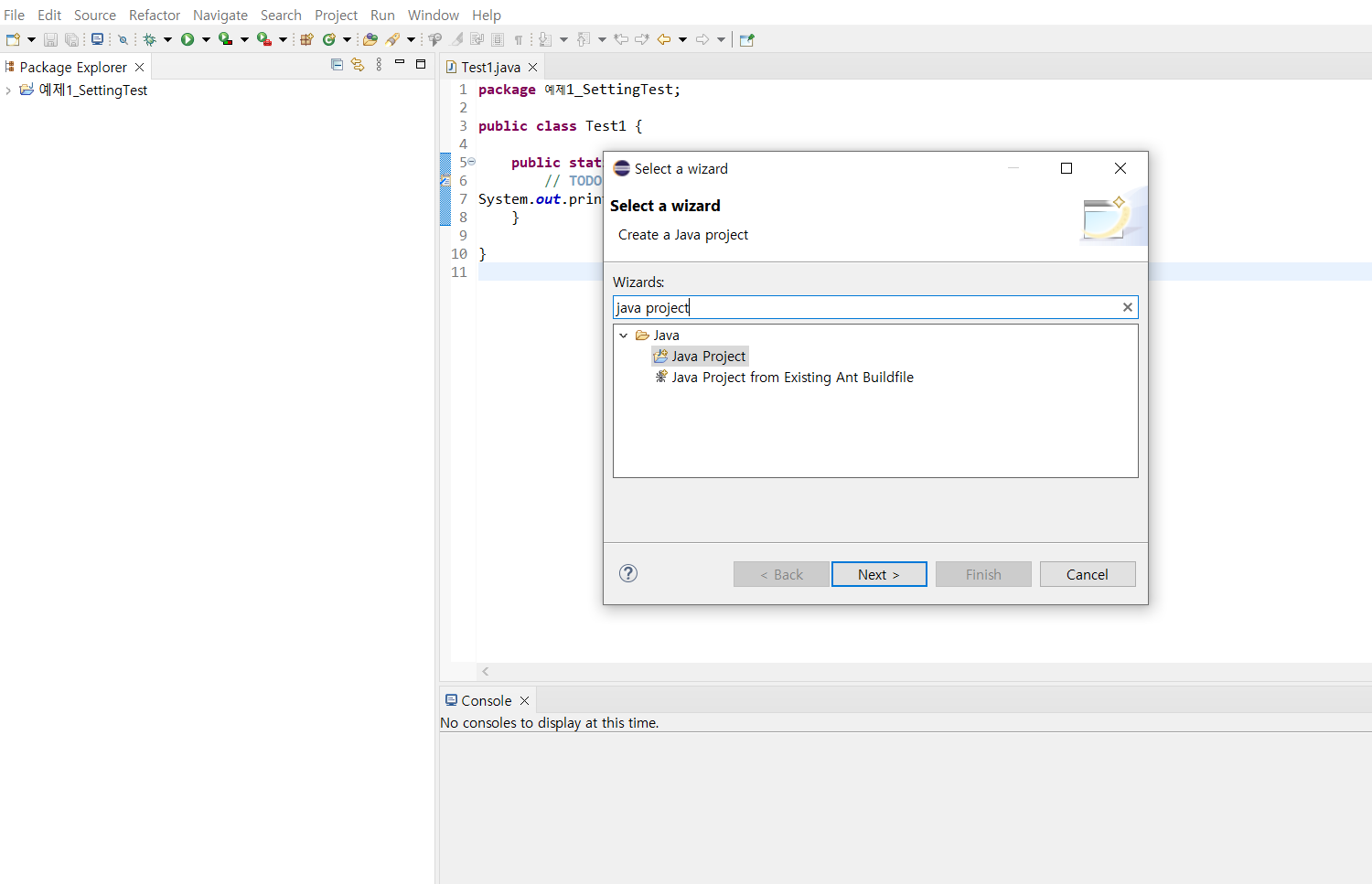1372x884 pixels.
Task: Click the Open Perspective icon
Action: 747,39
